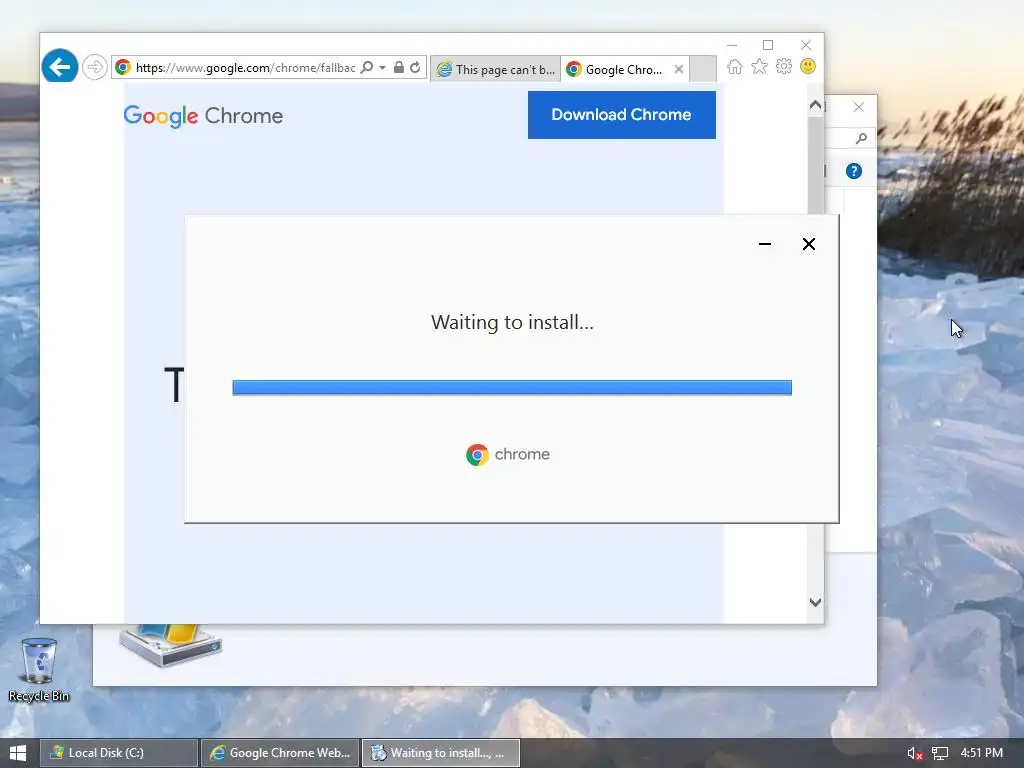Switch to "This page can't b..." tab

pyautogui.click(x=496, y=69)
